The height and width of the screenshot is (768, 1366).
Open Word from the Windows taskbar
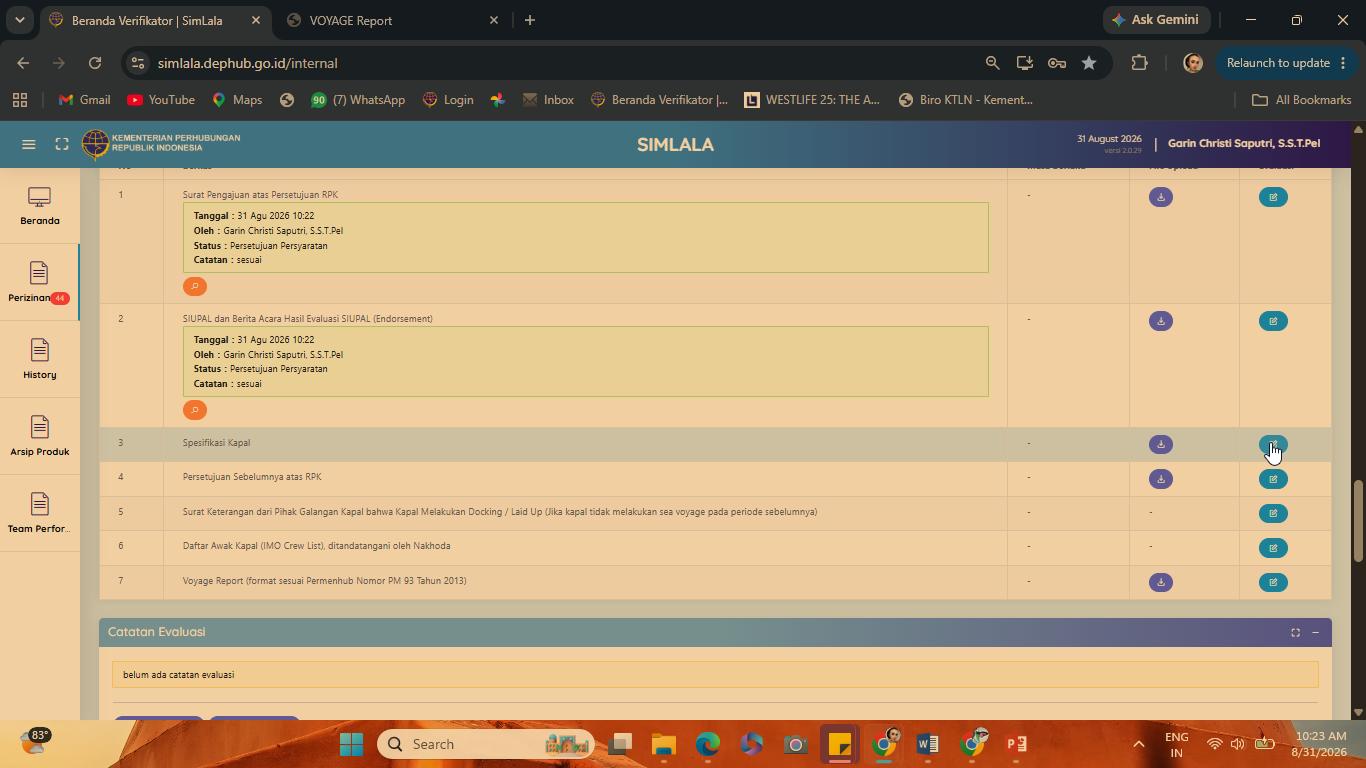(927, 744)
